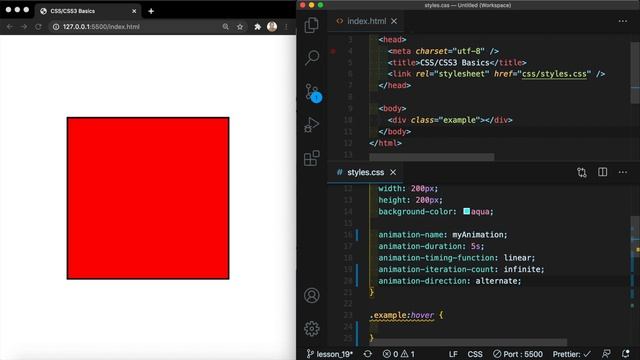The width and height of the screenshot is (640, 360).
Task: Change the LF end-of-line setting
Action: pyautogui.click(x=453, y=354)
